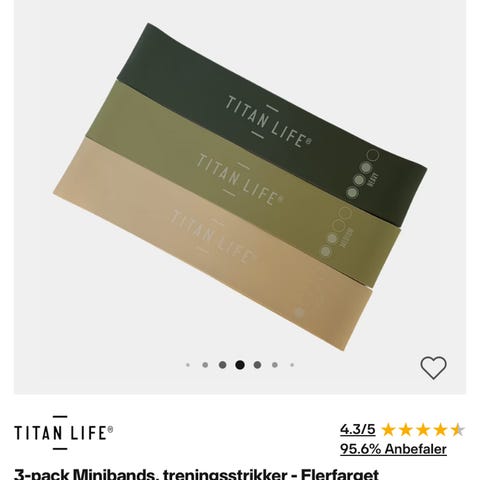Click the Heavy resistance dots on dark band

(363, 174)
